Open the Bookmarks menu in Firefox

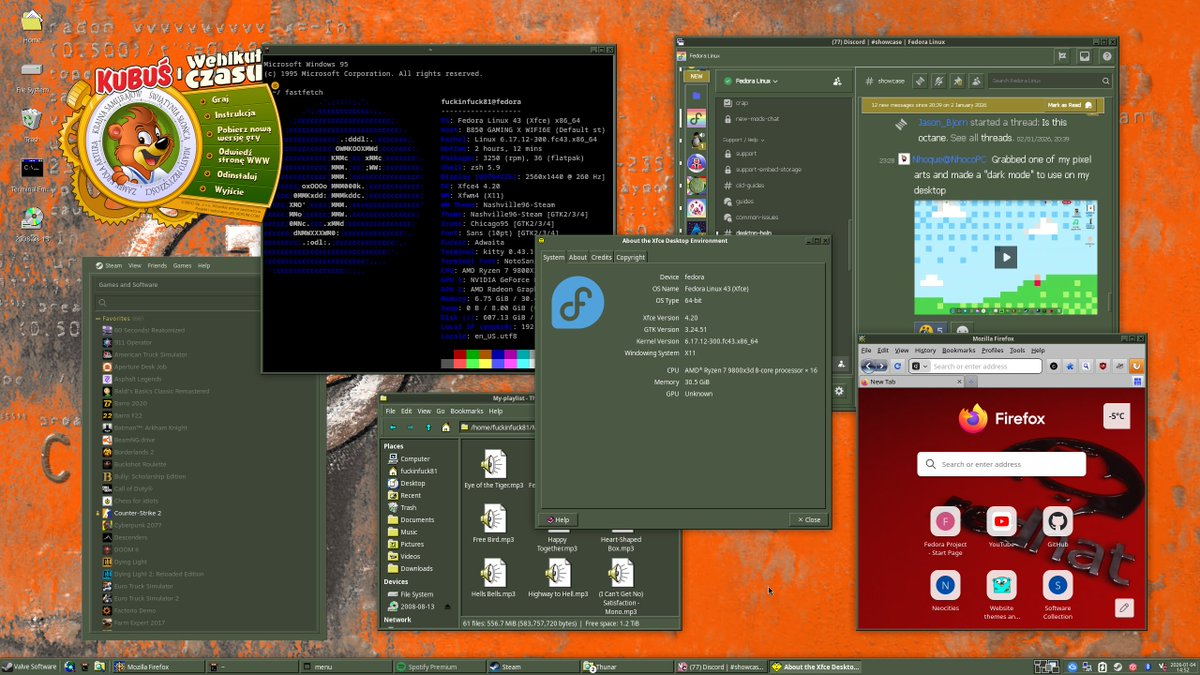click(958, 350)
